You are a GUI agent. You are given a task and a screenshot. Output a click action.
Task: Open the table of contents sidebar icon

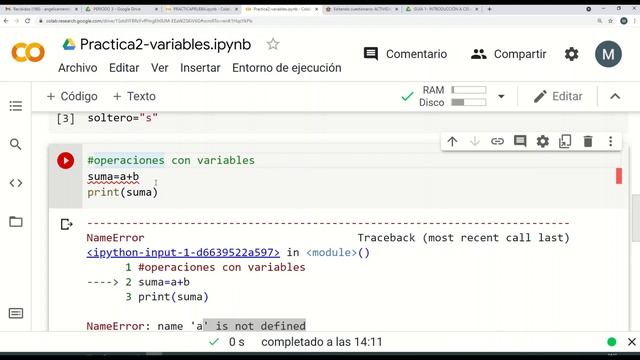pyautogui.click(x=16, y=106)
